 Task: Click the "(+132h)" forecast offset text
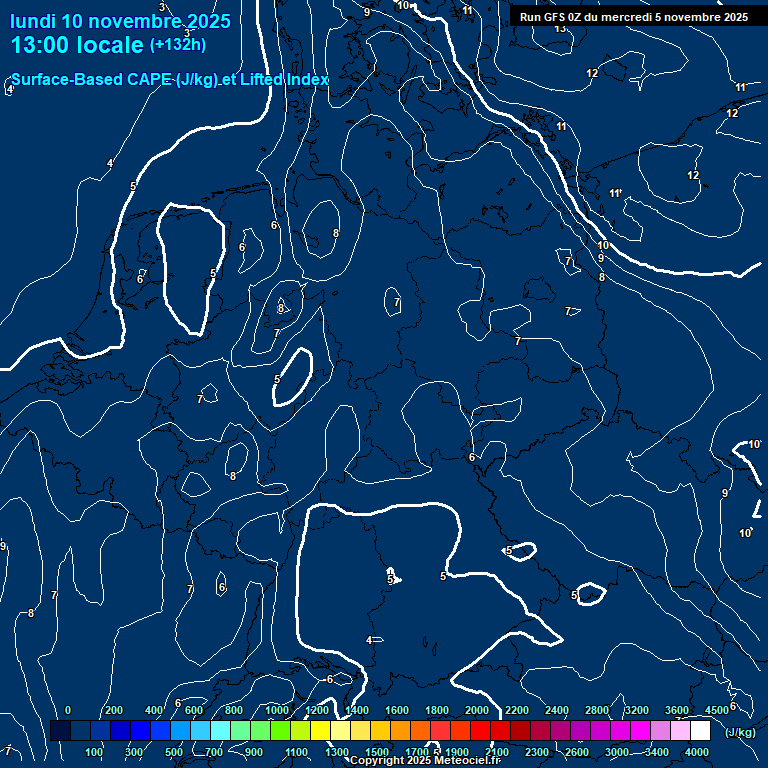pyautogui.click(x=178, y=45)
